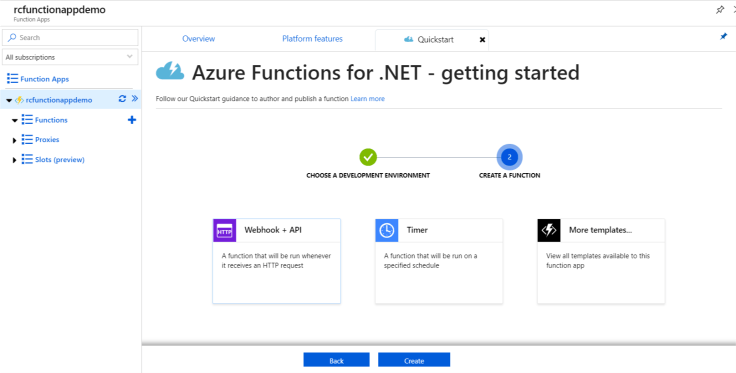
Task: Click the Webhook + API HTTP icon
Action: pos(224,230)
